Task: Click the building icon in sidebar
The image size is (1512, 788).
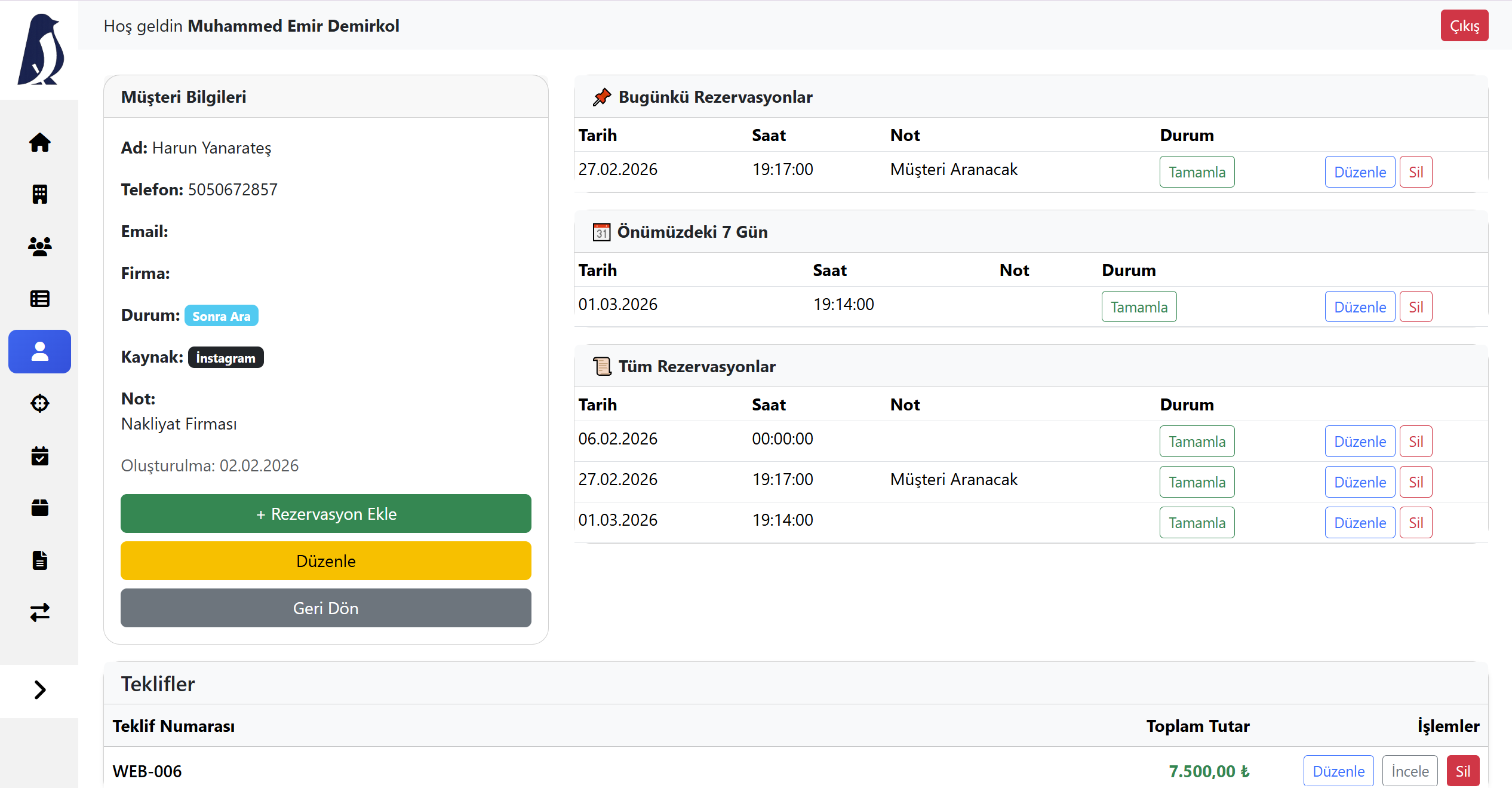Action: [39, 194]
